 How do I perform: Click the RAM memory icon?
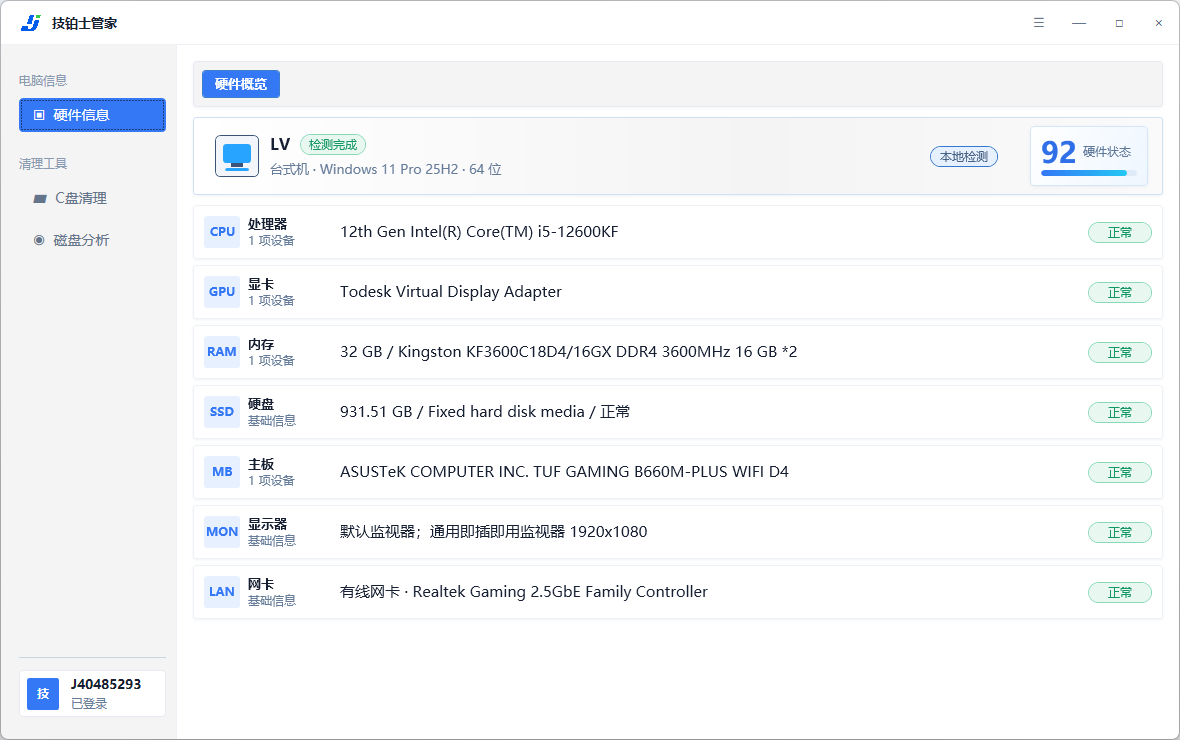[x=222, y=352]
